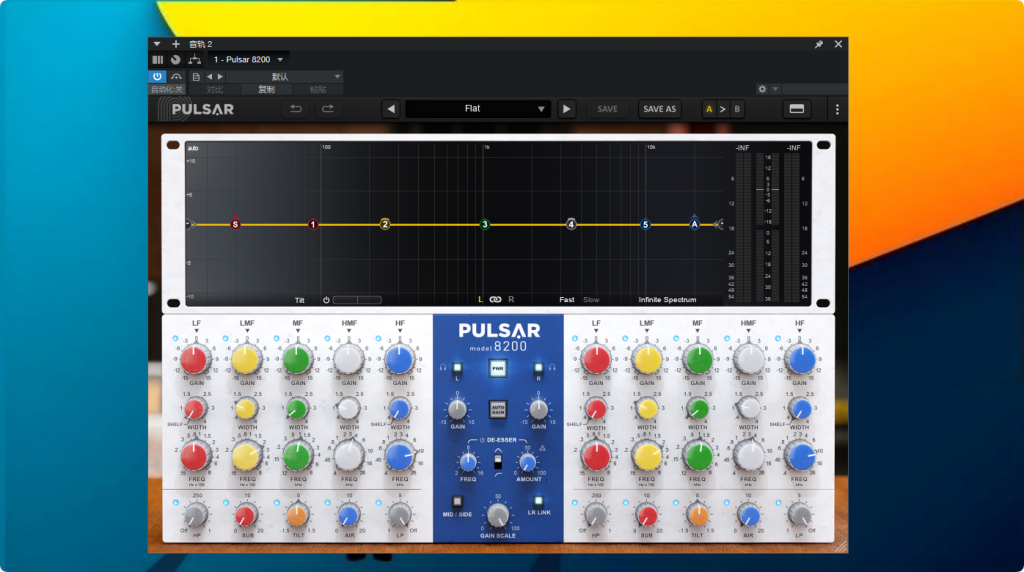Image resolution: width=1024 pixels, height=572 pixels.
Task: Open the 1 - Pulsar 8200 dropdown
Action: coord(248,59)
